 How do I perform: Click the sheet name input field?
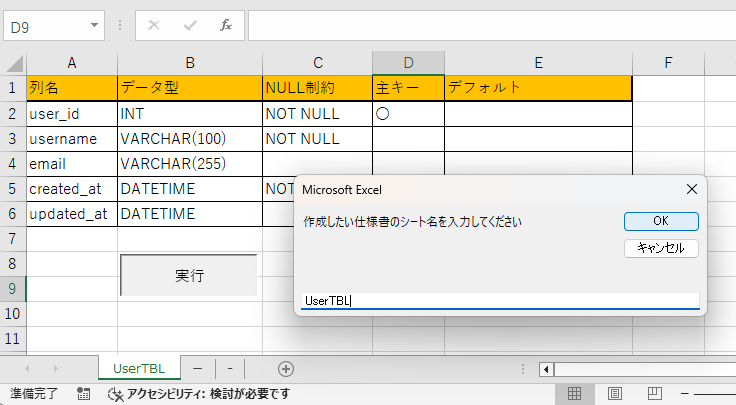click(500, 300)
